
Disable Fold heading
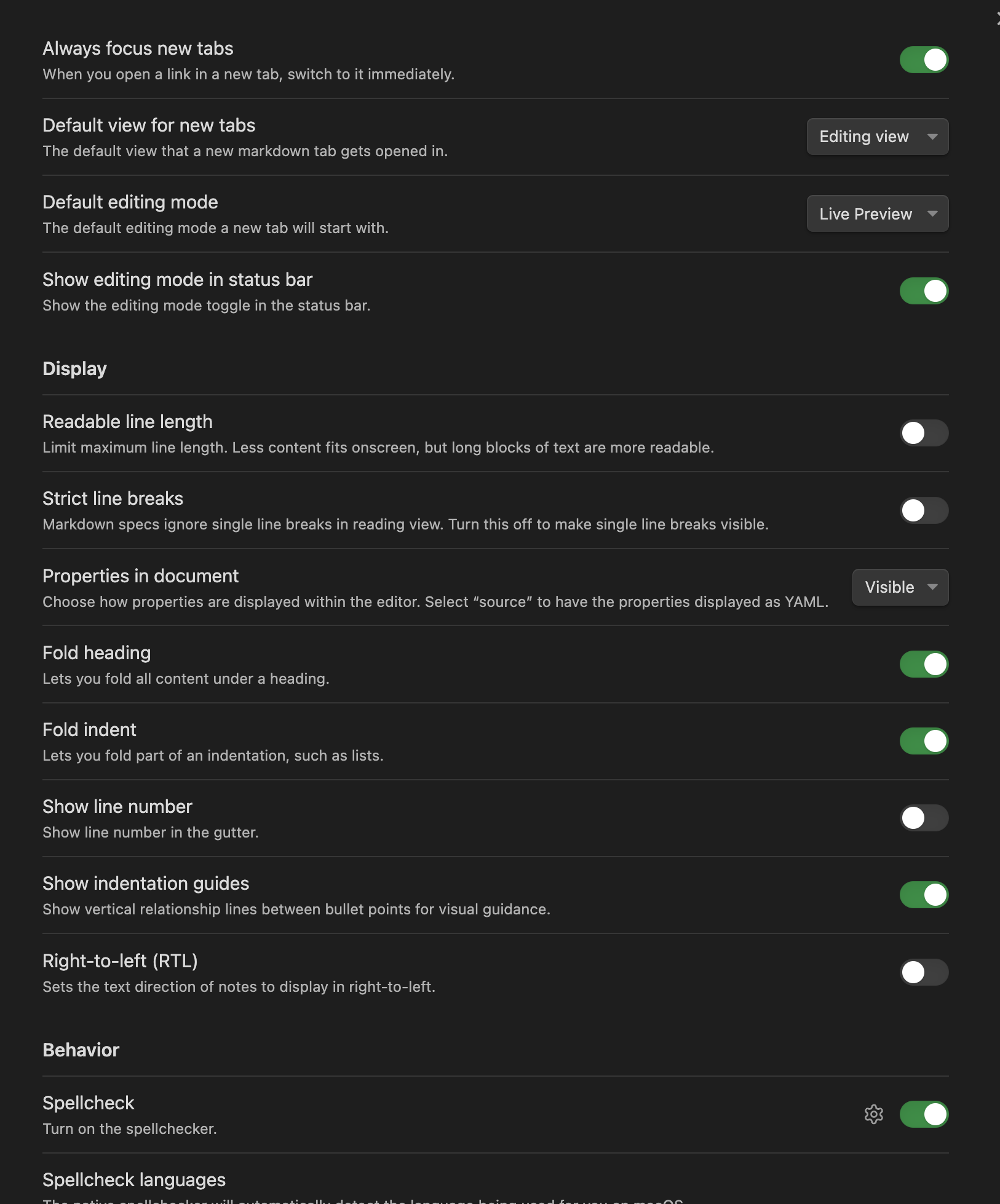924,664
